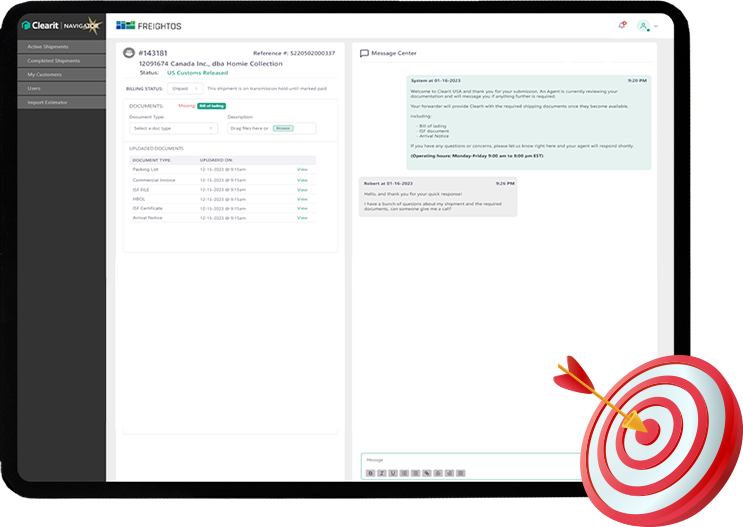Click the Browse button to upload files
Viewport: 743px width, 527px height.
pyautogui.click(x=284, y=128)
